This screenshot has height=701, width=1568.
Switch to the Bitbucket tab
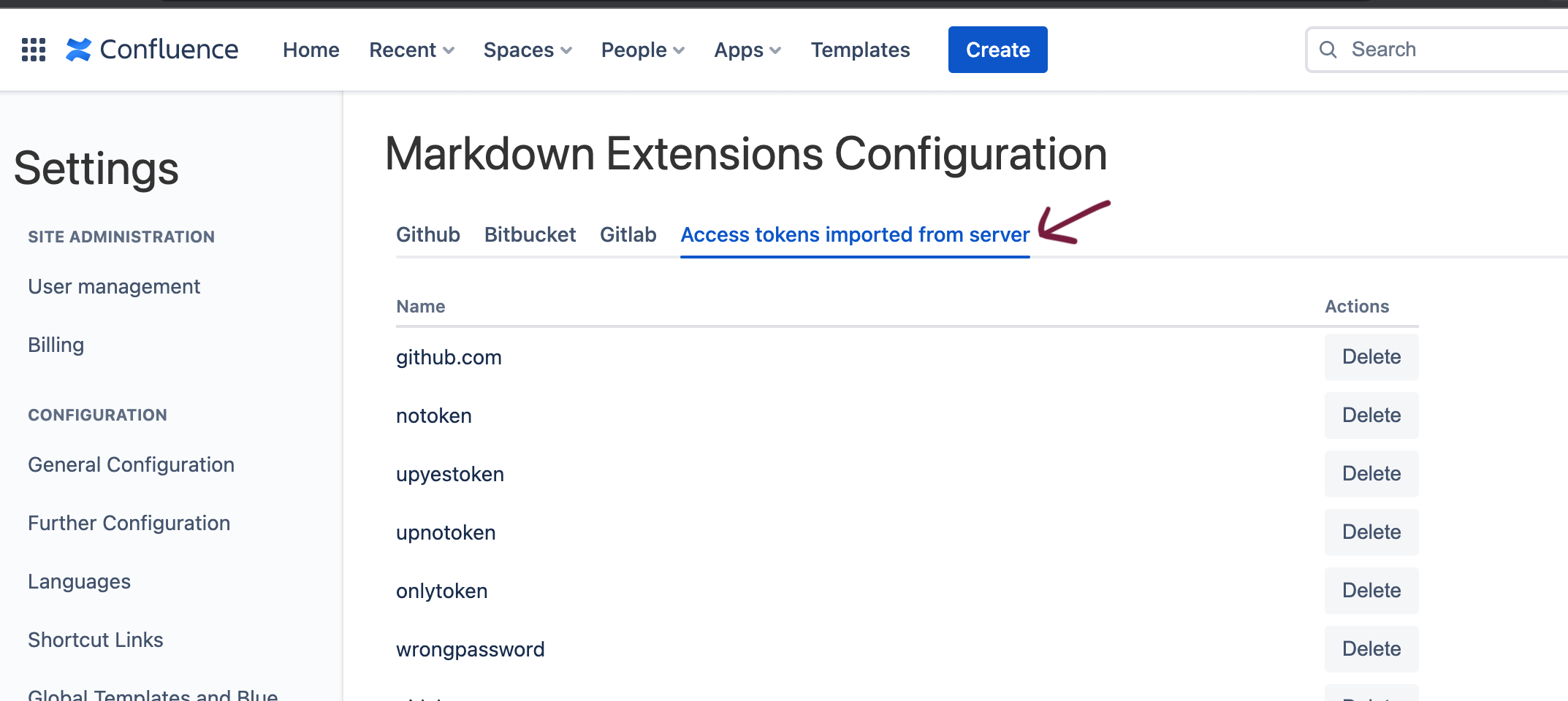coord(530,234)
